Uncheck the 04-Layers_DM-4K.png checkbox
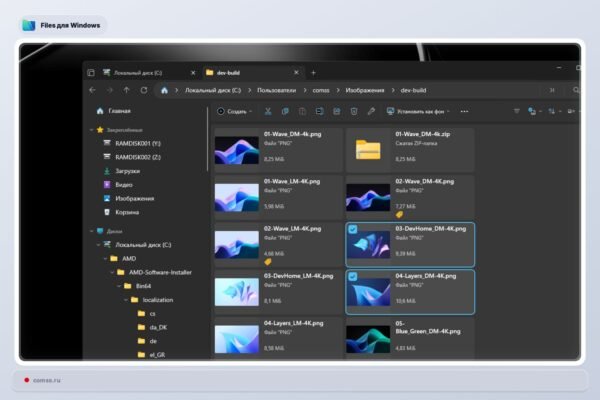600x400 pixels. point(353,276)
